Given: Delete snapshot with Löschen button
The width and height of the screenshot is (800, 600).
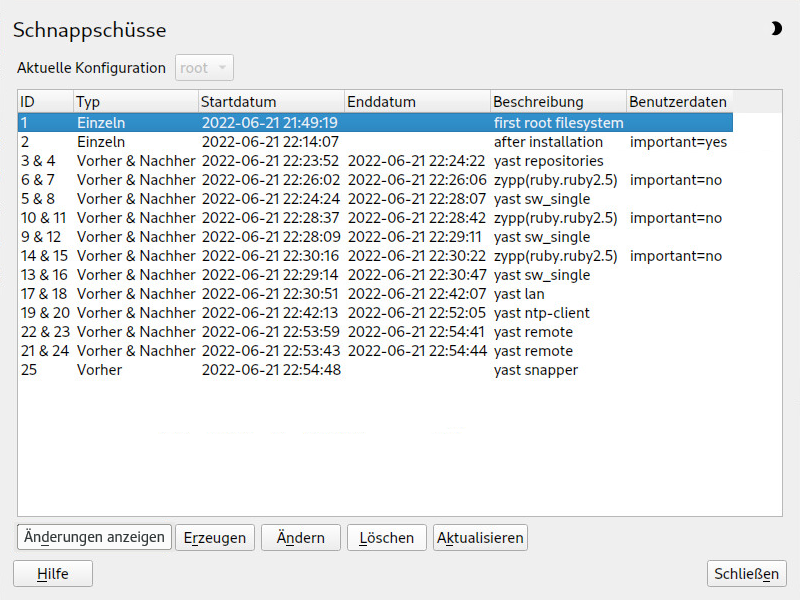Looking at the screenshot, I should coord(387,538).
